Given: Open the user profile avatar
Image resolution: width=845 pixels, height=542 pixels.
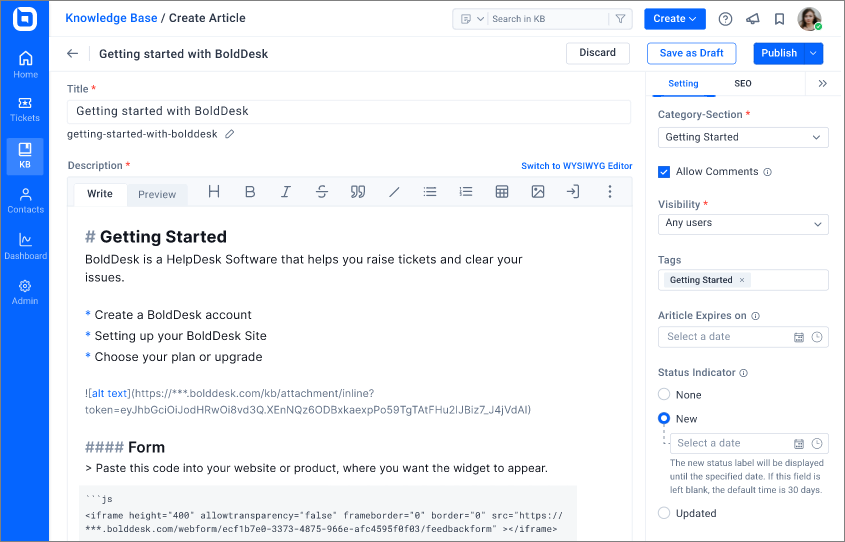Looking at the screenshot, I should (x=809, y=19).
